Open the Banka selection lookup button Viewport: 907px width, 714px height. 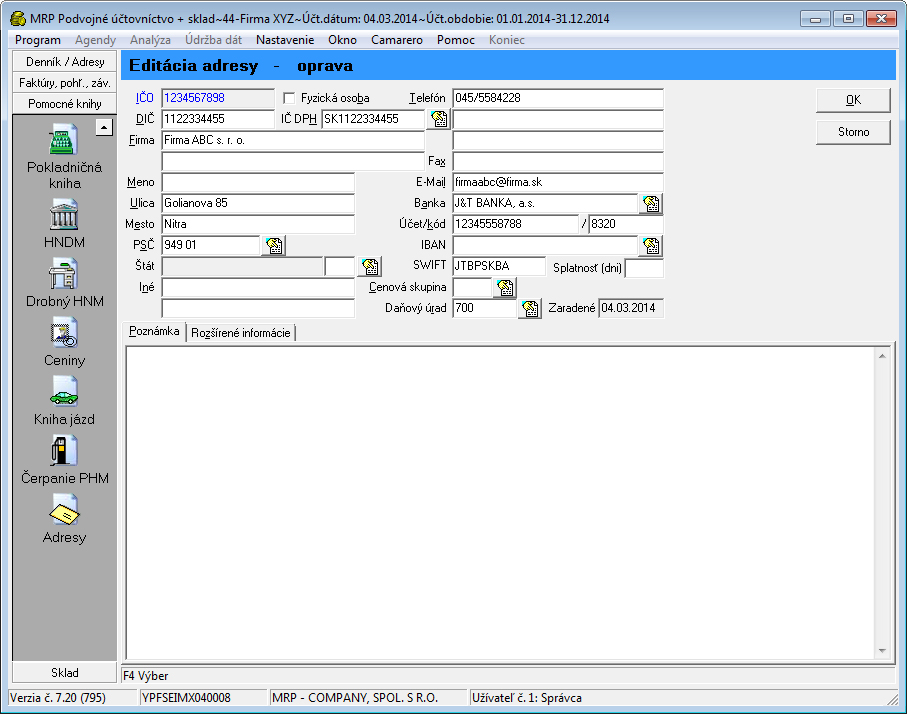click(x=652, y=204)
